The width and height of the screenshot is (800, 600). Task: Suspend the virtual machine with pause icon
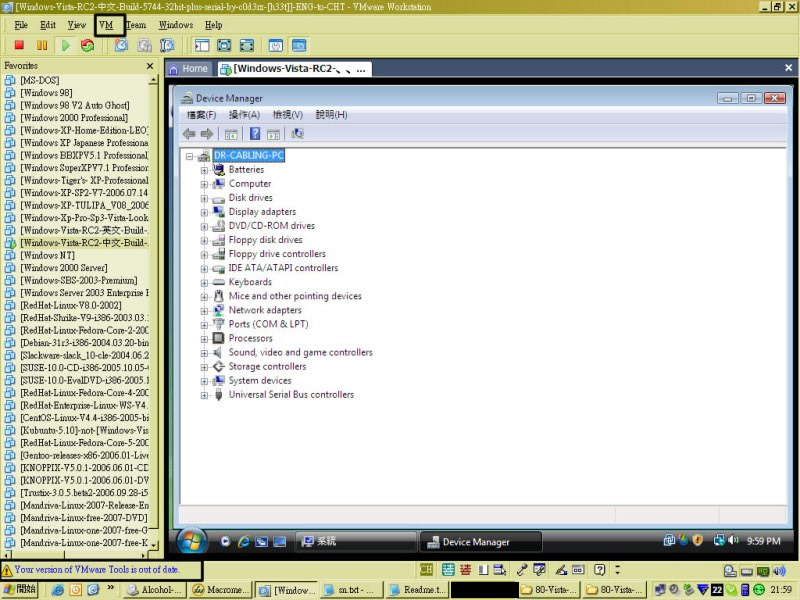click(42, 45)
